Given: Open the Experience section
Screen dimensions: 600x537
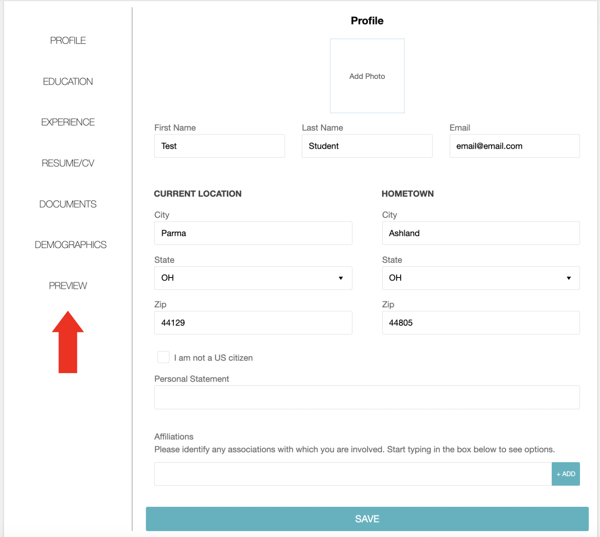Looking at the screenshot, I should (68, 122).
